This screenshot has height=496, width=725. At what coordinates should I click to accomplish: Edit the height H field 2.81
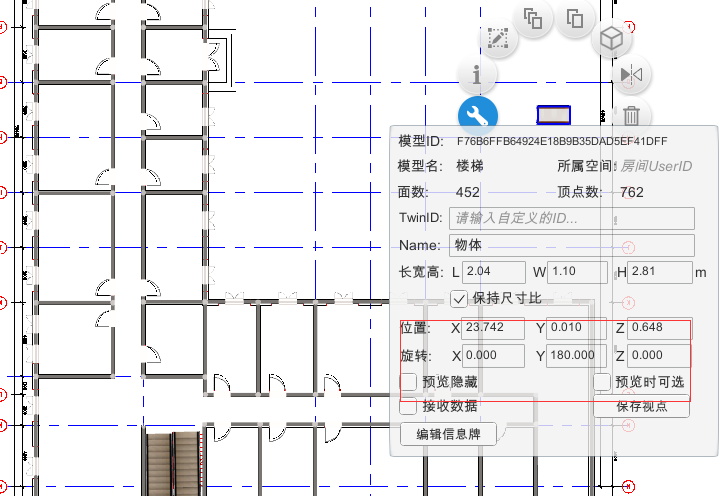660,272
